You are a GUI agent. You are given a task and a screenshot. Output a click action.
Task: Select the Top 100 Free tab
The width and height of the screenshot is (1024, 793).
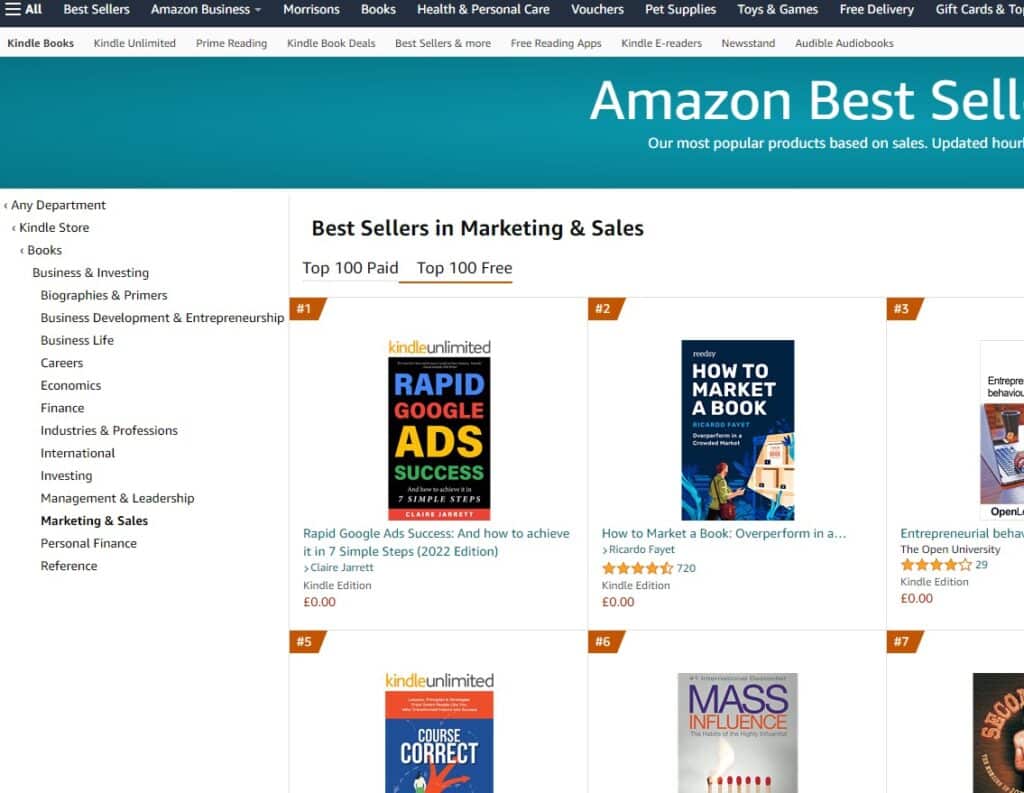click(x=464, y=268)
